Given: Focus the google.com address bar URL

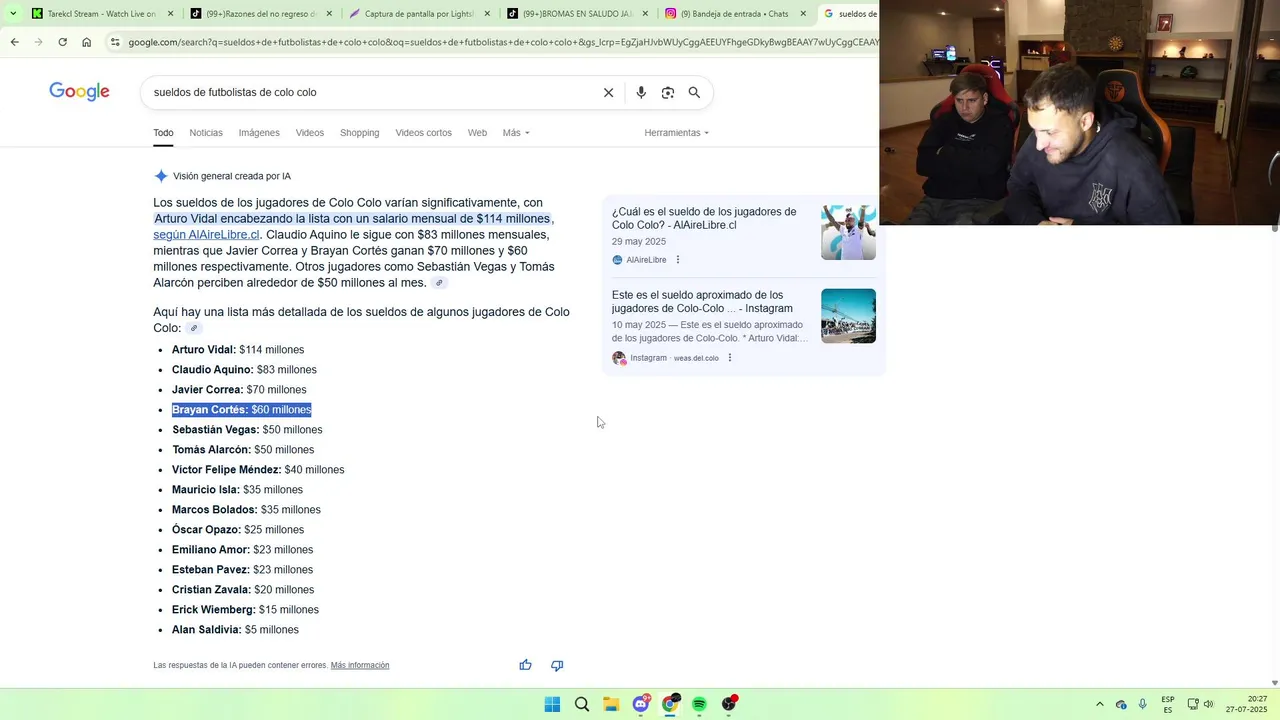Looking at the screenshot, I should click(x=503, y=42).
